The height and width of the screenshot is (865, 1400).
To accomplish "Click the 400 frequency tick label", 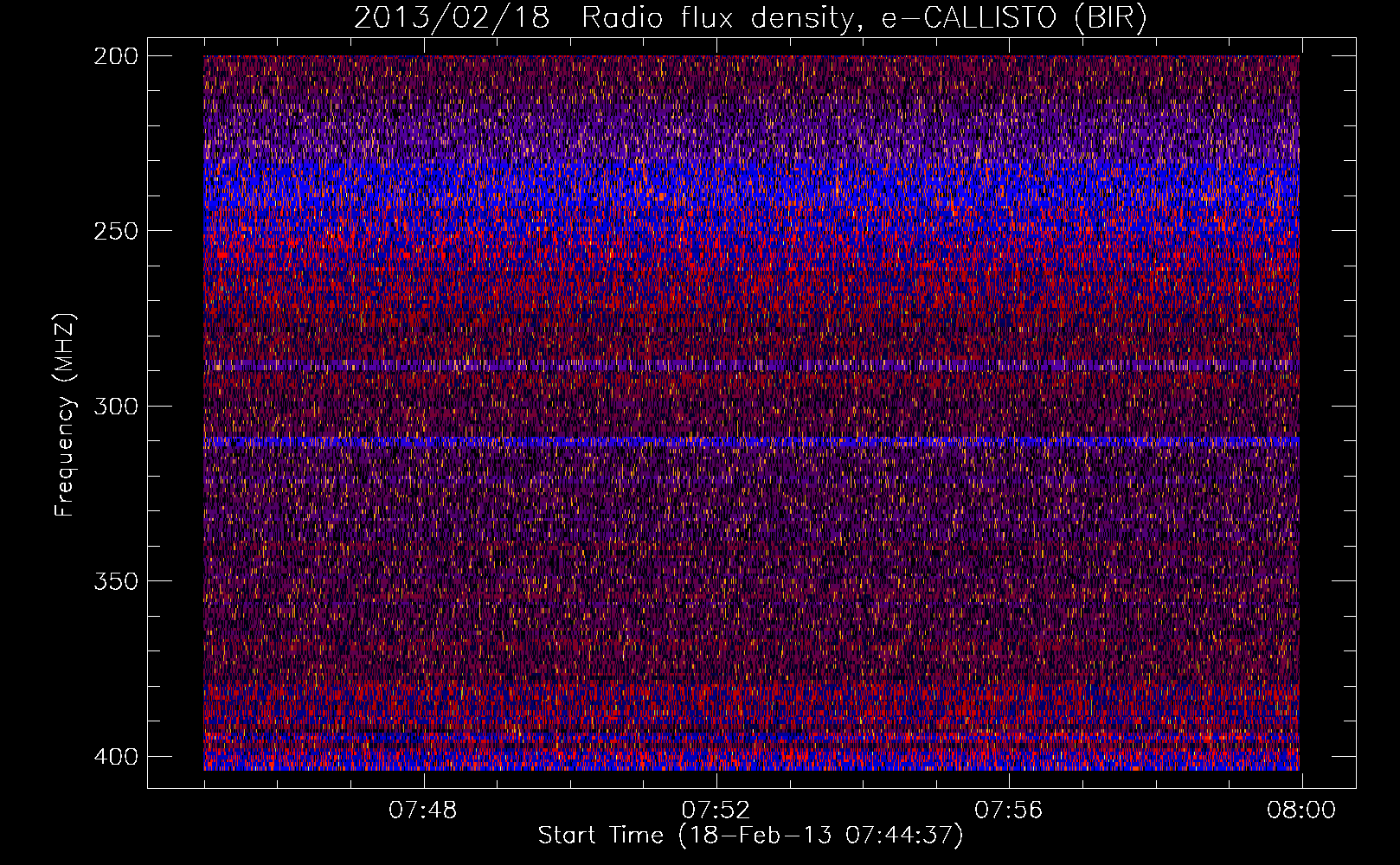I will [115, 757].
